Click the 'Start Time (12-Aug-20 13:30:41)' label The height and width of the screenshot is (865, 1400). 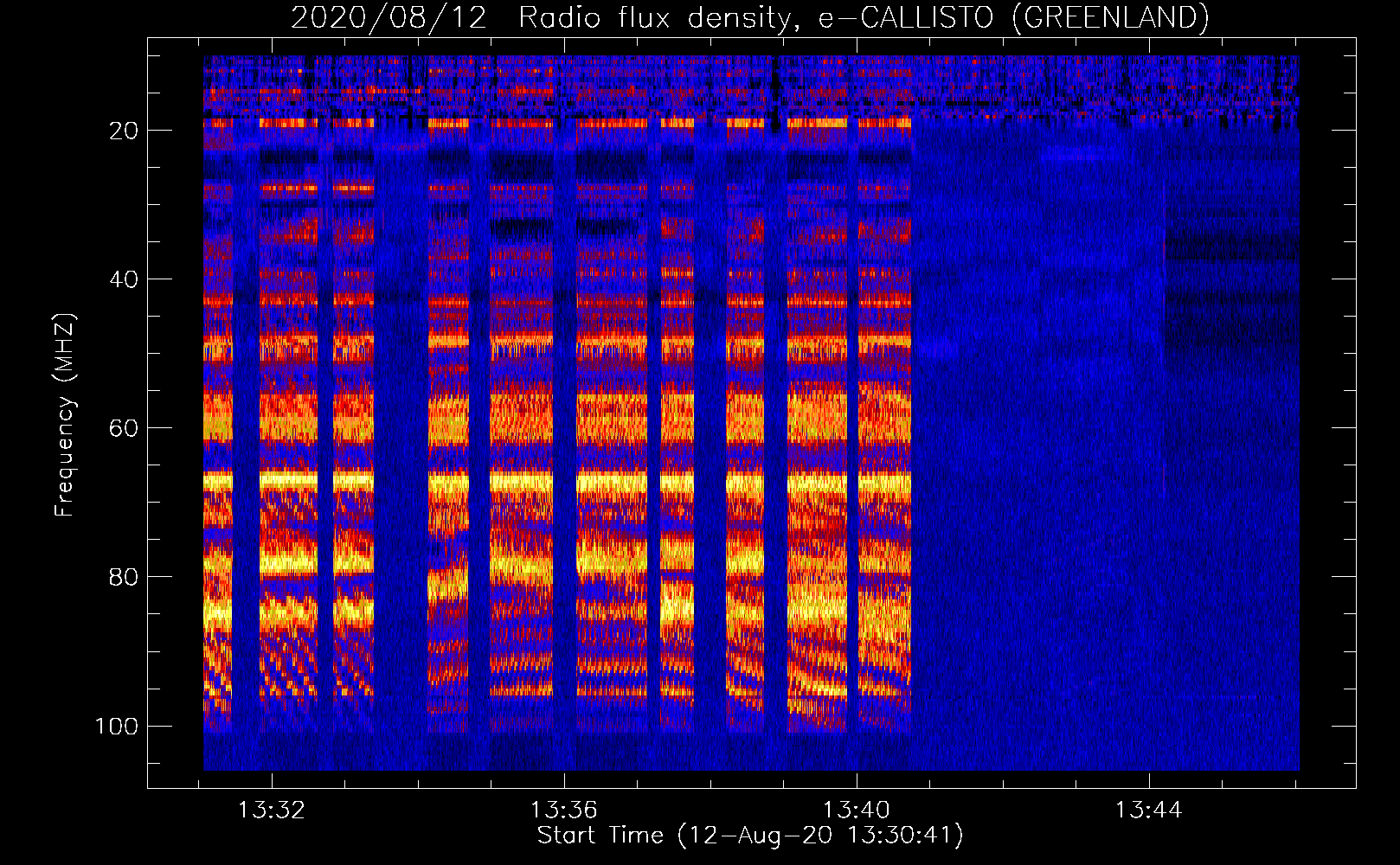750,836
